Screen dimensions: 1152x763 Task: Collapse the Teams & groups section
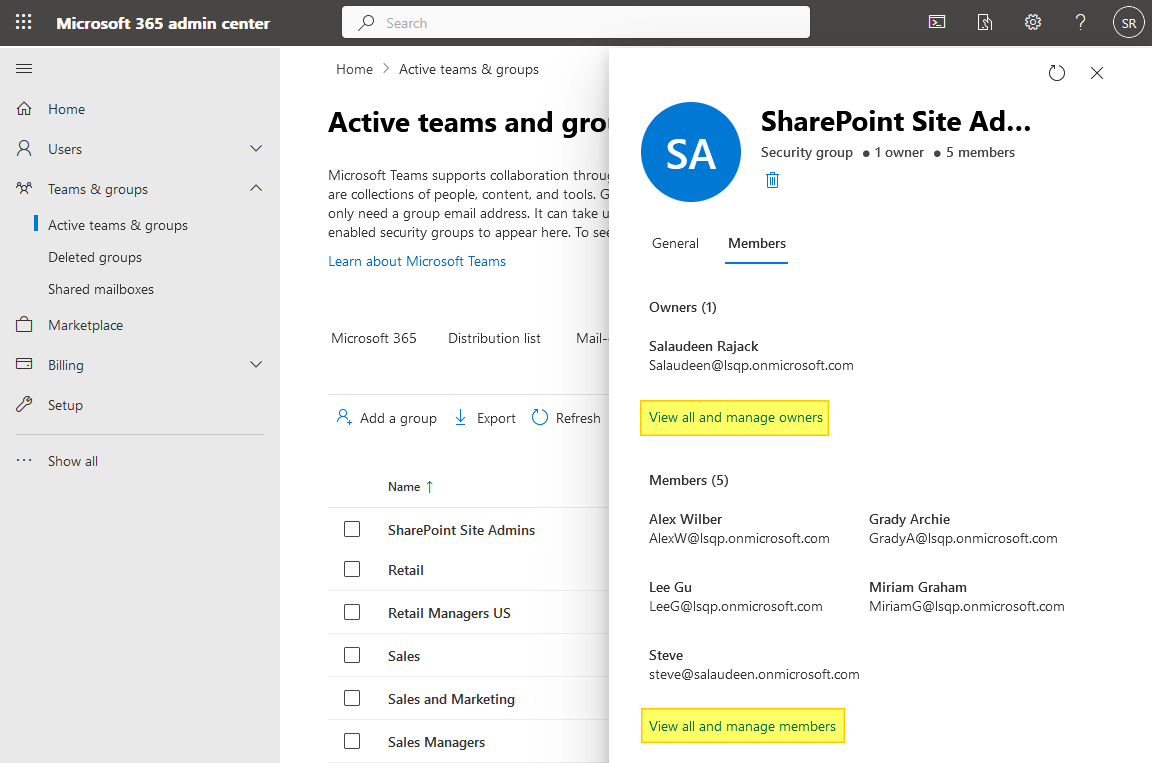[x=255, y=188]
